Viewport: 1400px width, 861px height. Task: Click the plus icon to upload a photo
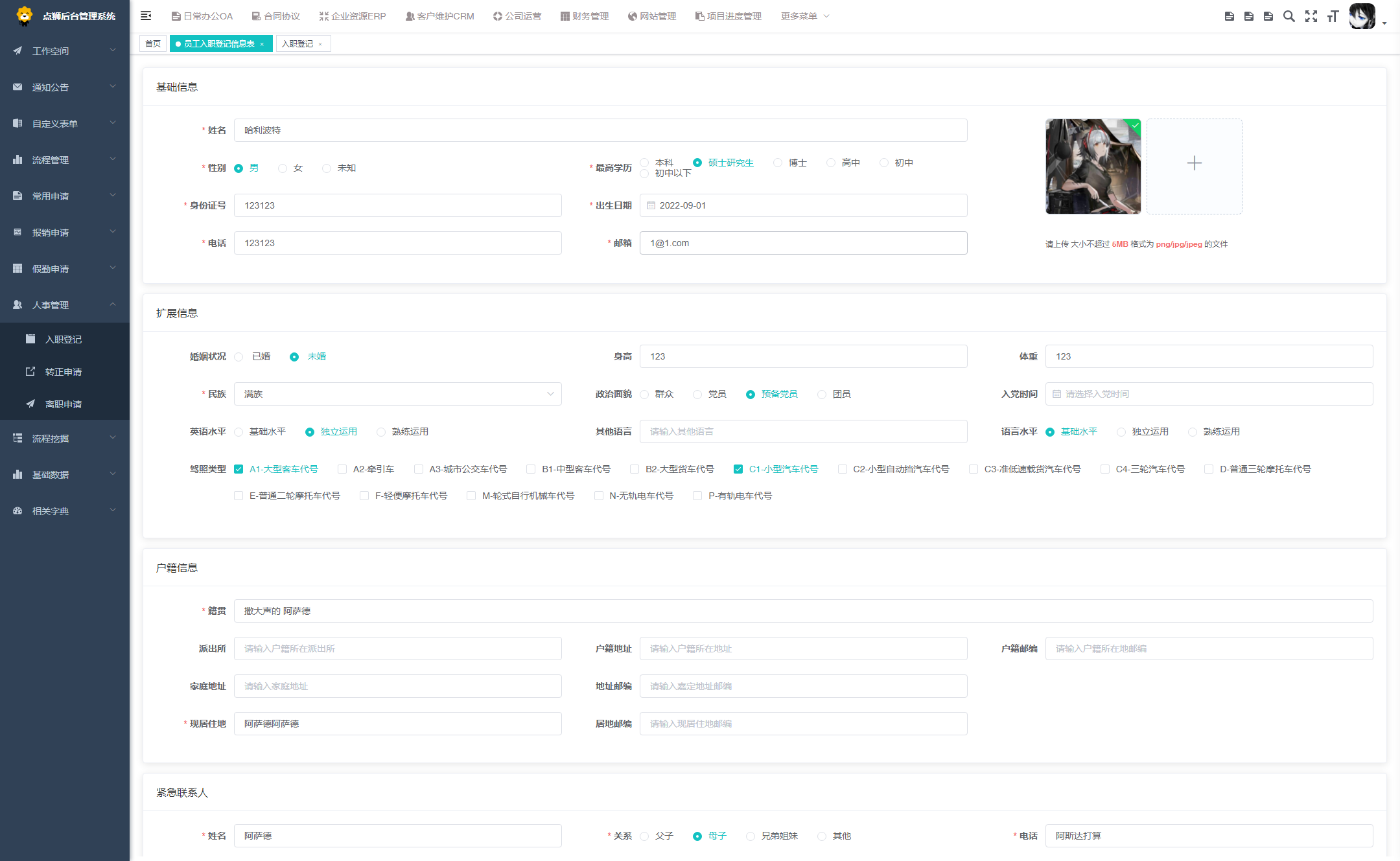pyautogui.click(x=1194, y=163)
